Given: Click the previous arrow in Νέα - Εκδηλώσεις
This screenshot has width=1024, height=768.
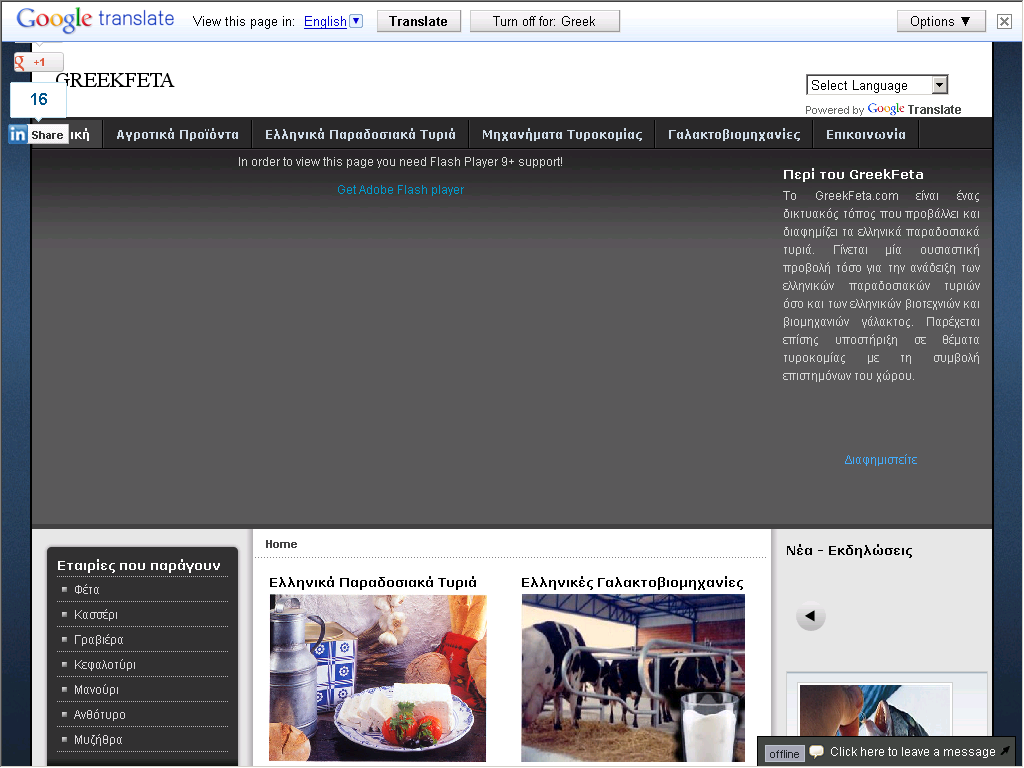Looking at the screenshot, I should point(810,616).
